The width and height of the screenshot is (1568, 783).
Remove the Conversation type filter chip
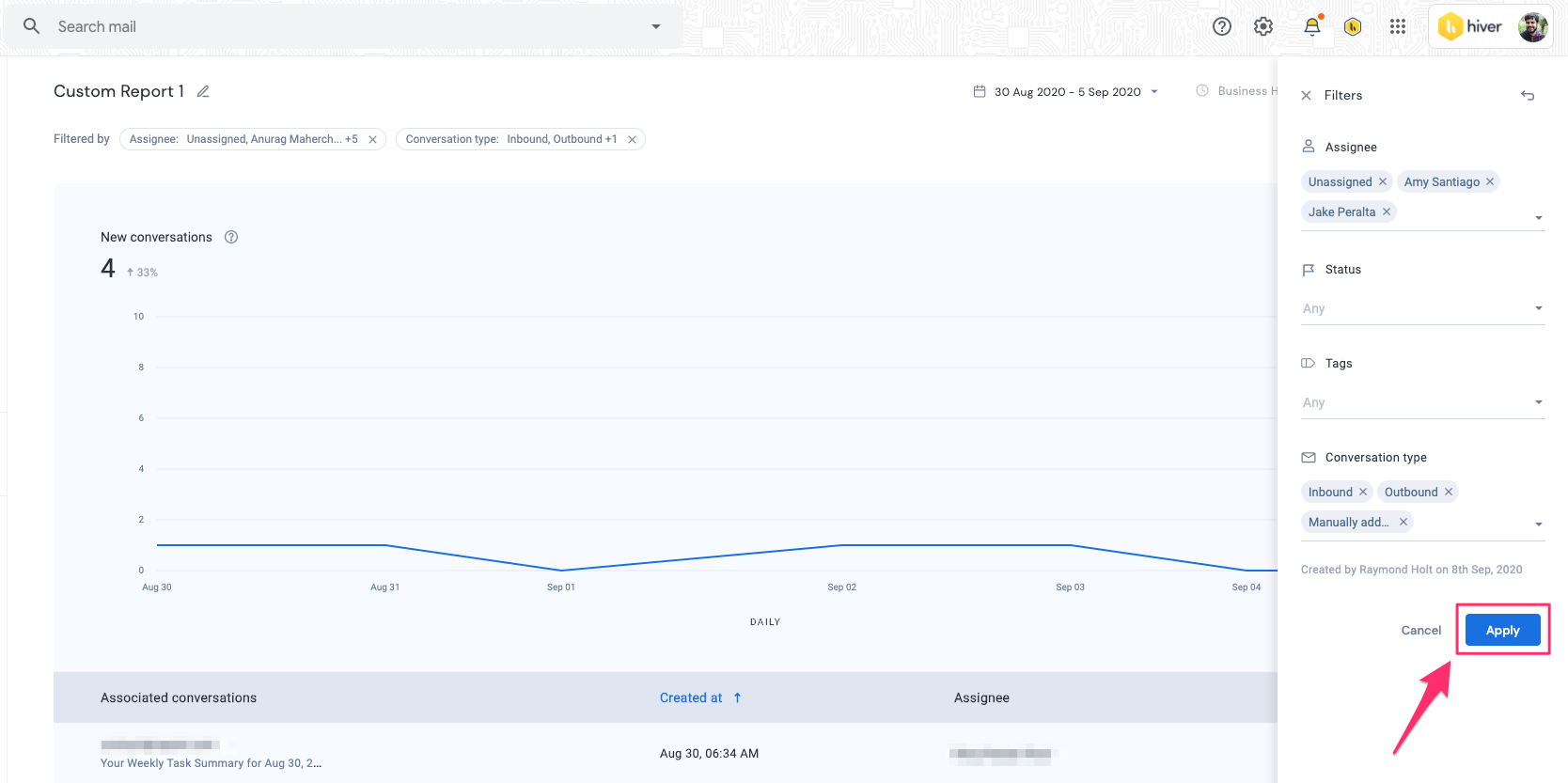click(632, 139)
